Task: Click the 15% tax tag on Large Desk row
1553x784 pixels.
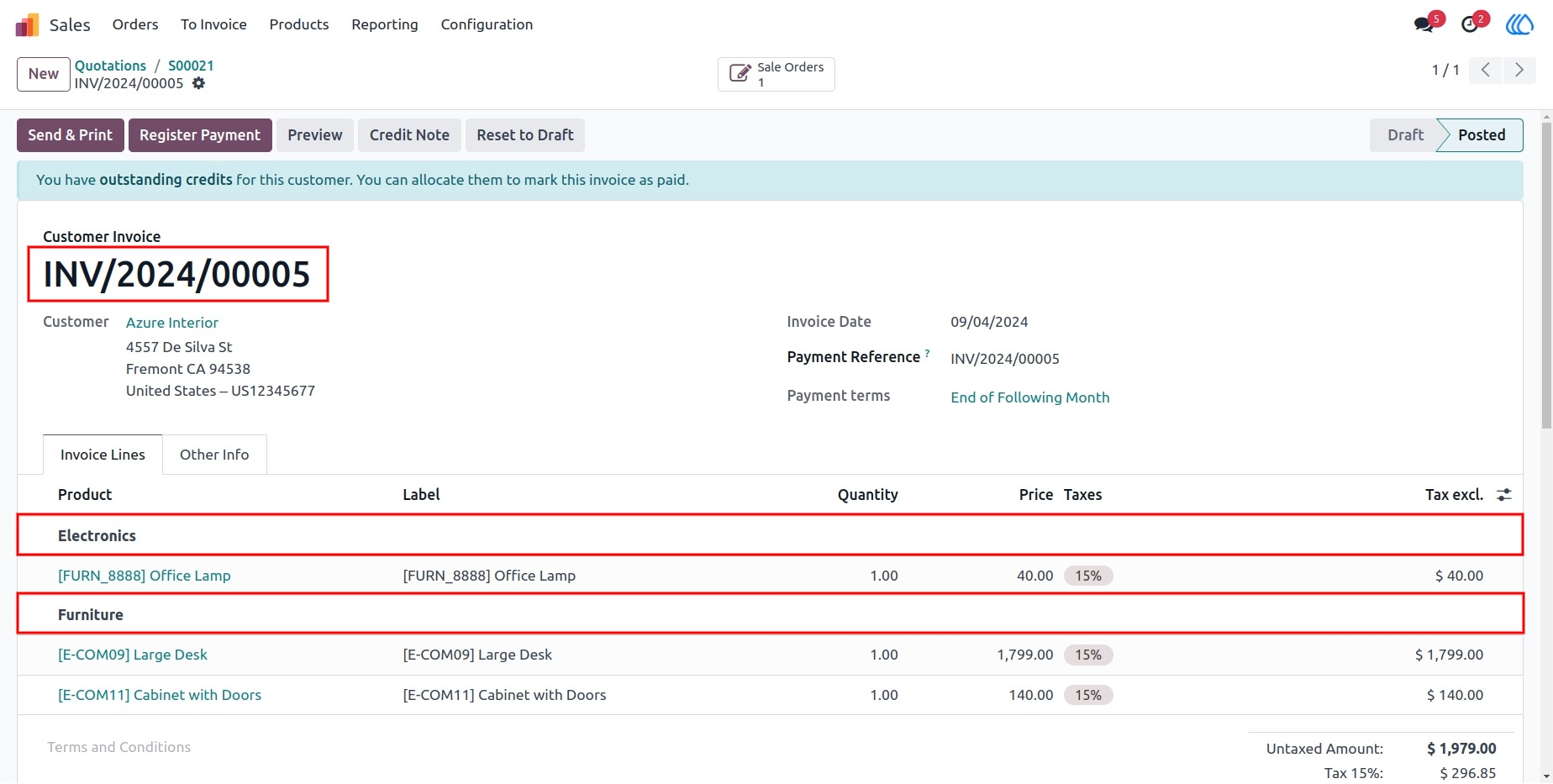Action: 1088,655
